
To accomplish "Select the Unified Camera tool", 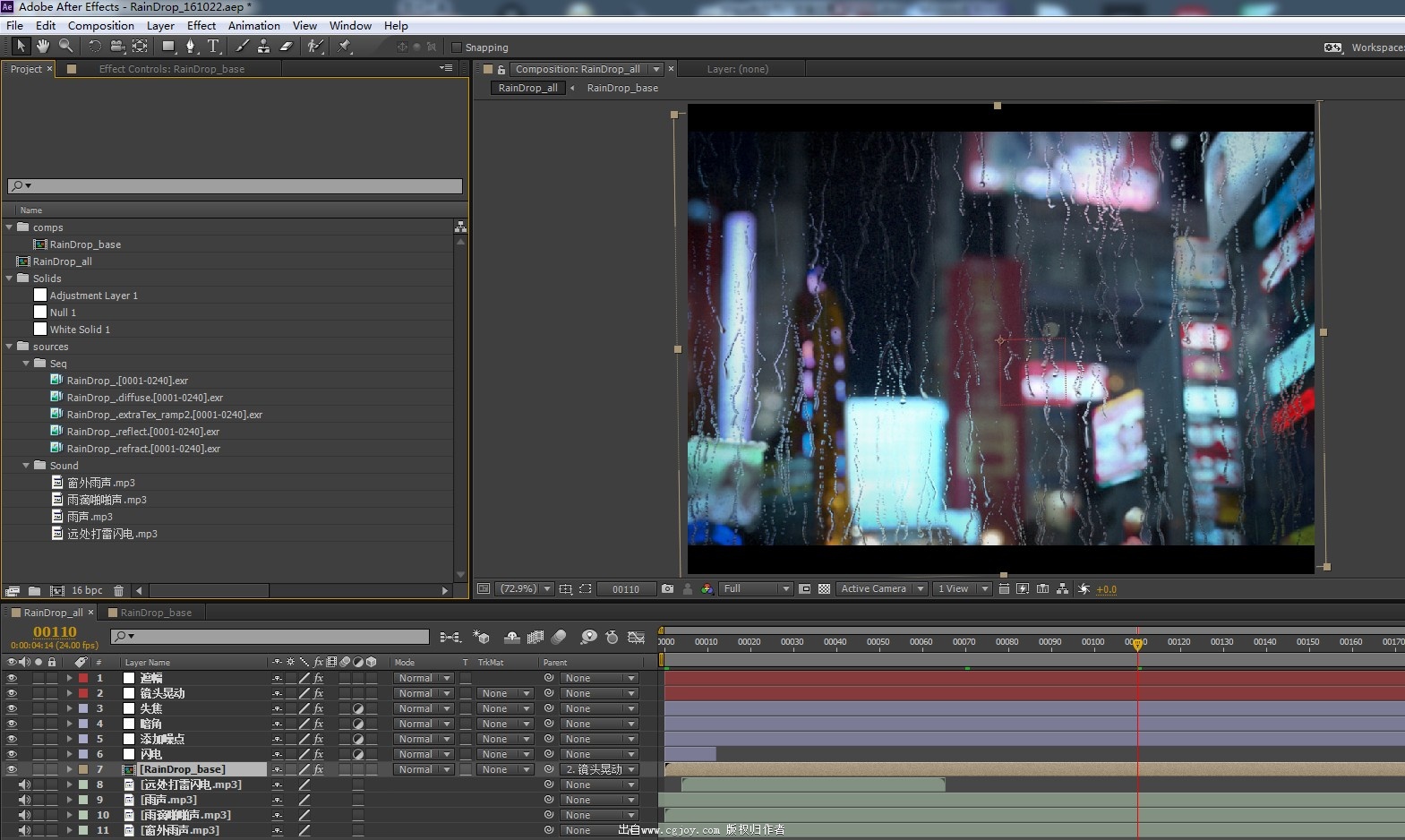I will (117, 47).
